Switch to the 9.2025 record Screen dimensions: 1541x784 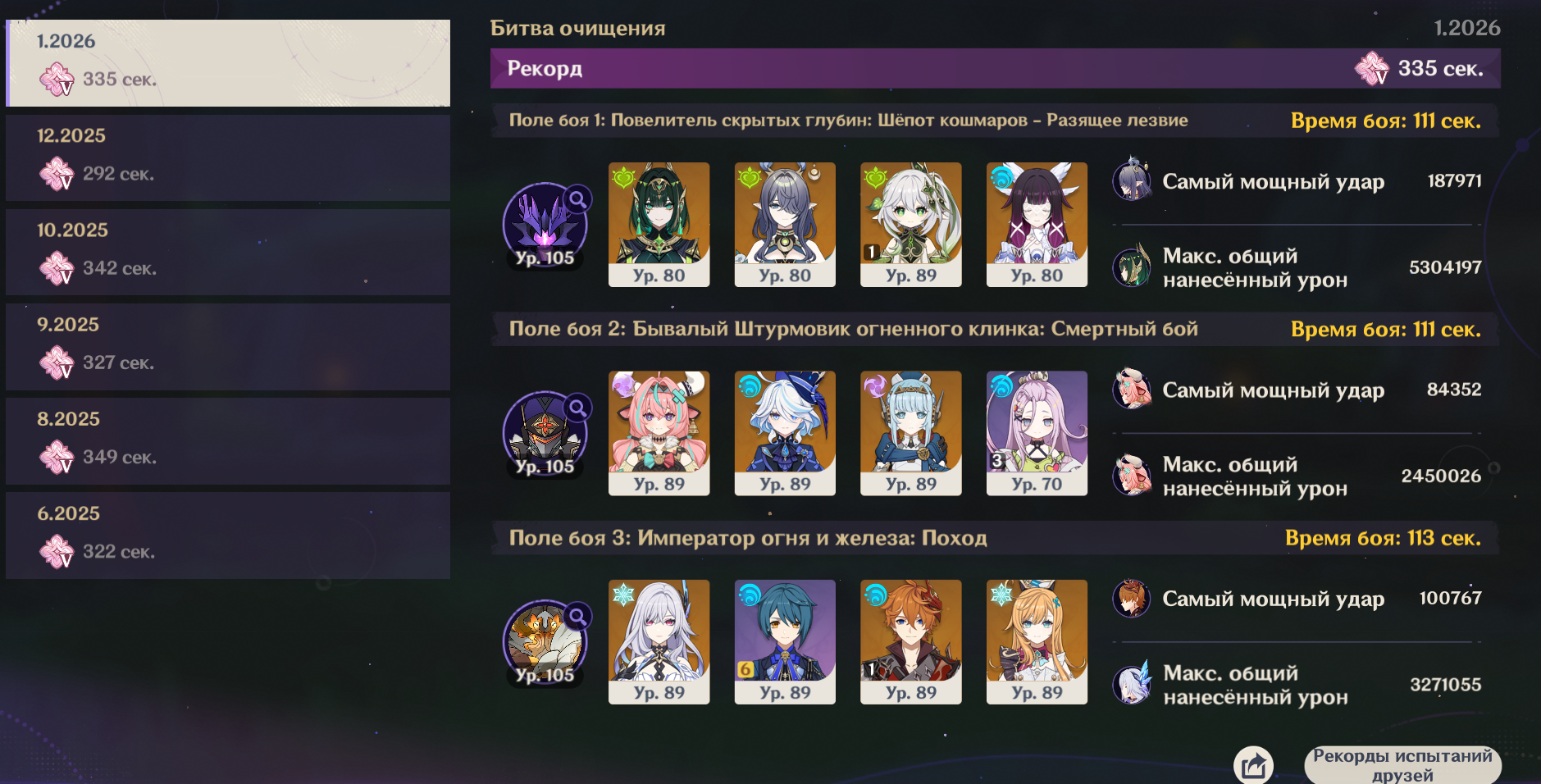228,346
